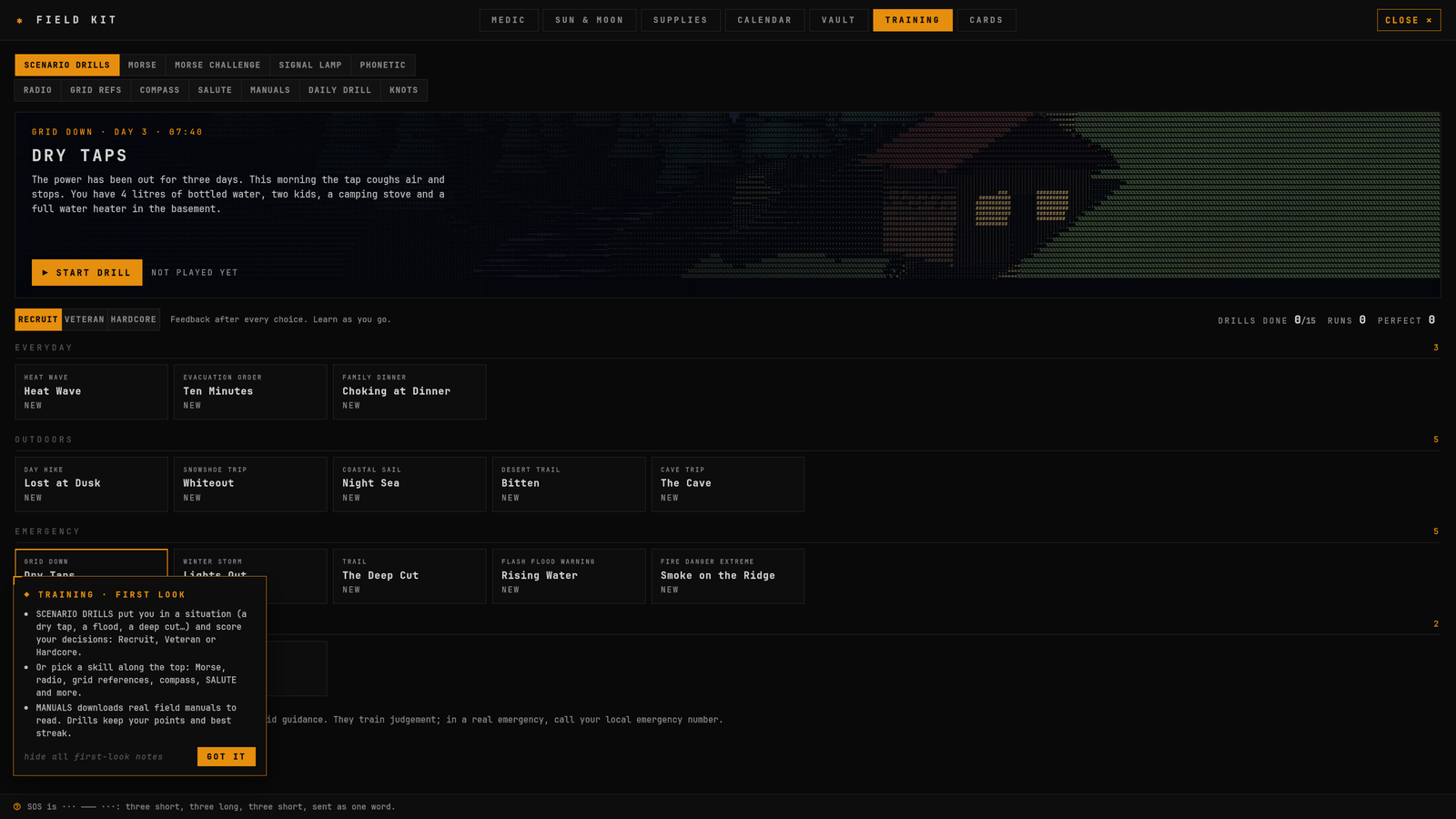
Task: Select the Choking at Dinner scenario
Action: (409, 392)
